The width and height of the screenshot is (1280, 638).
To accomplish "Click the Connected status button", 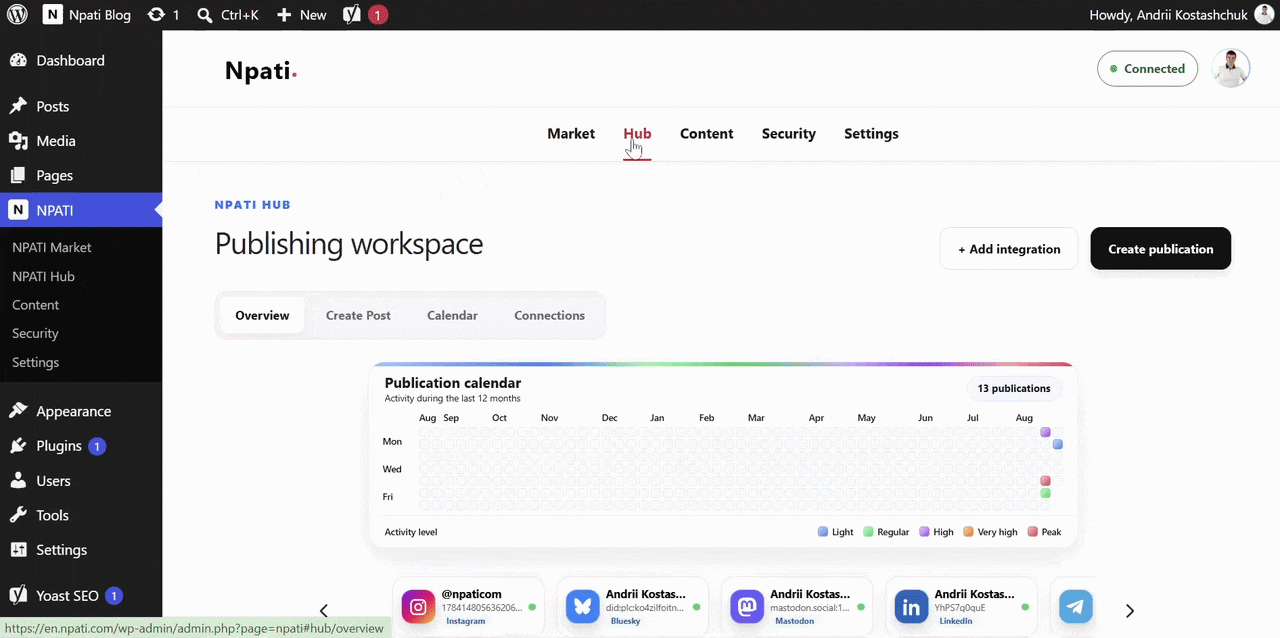I will point(1147,69).
